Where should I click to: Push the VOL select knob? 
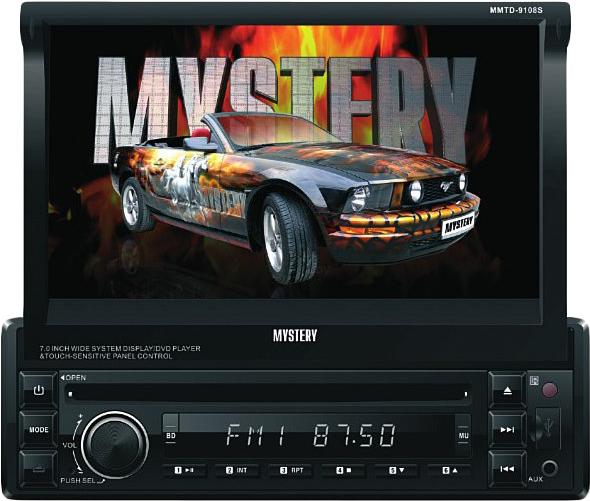[115, 445]
